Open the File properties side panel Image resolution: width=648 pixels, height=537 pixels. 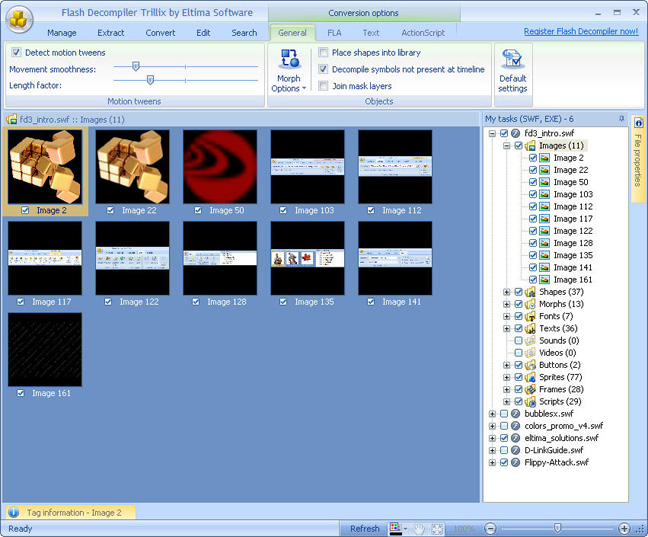point(638,159)
